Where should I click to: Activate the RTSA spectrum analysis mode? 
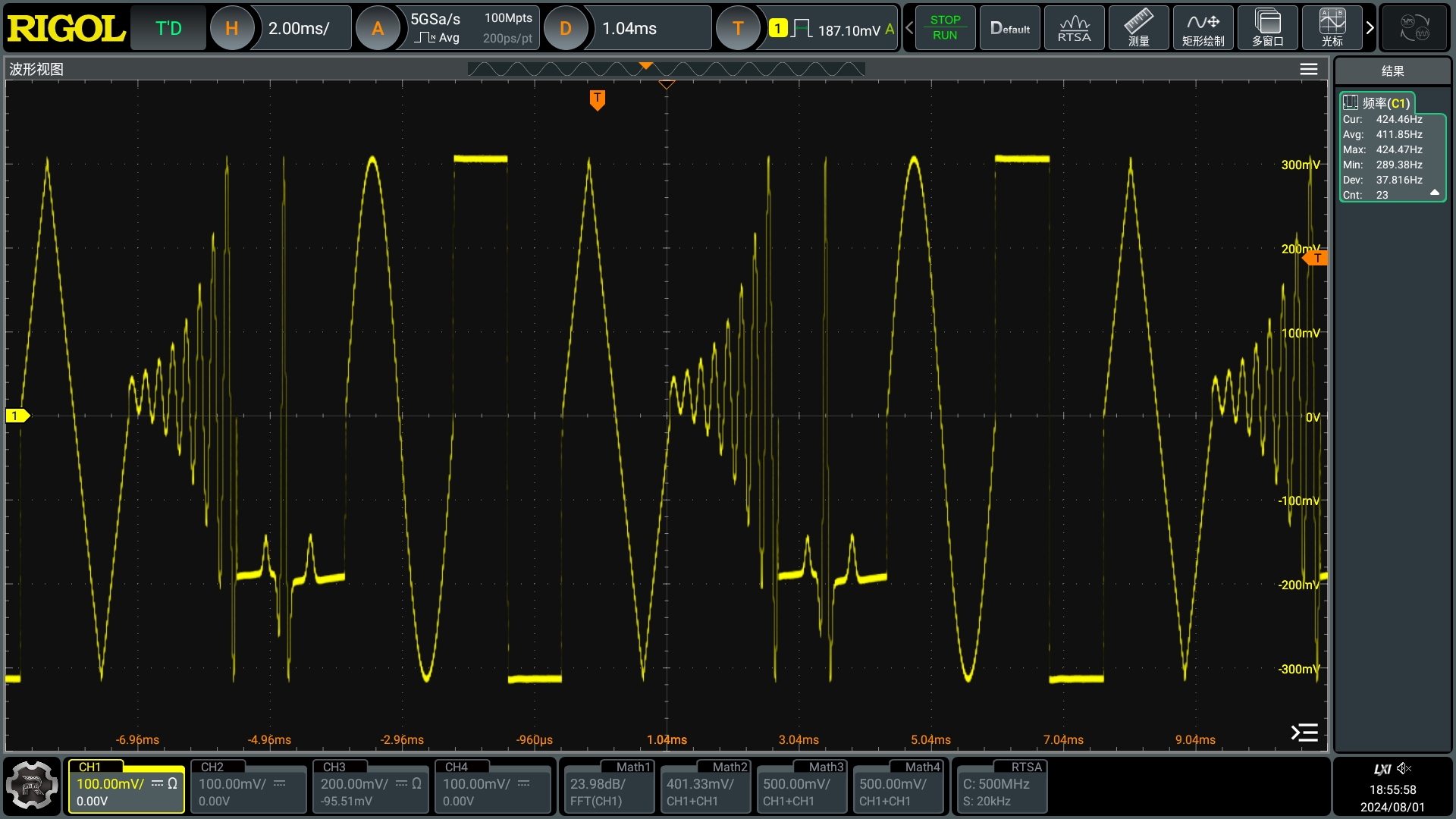tap(1074, 27)
